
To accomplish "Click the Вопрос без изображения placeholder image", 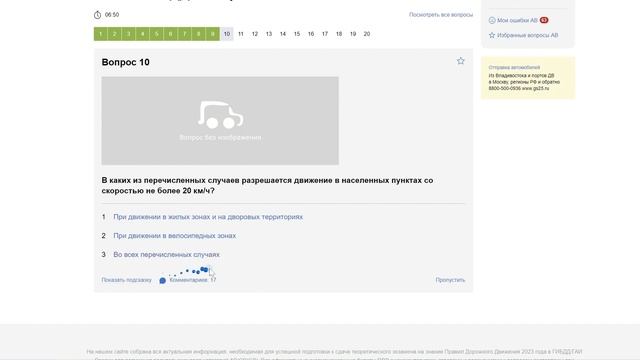I will (220, 121).
